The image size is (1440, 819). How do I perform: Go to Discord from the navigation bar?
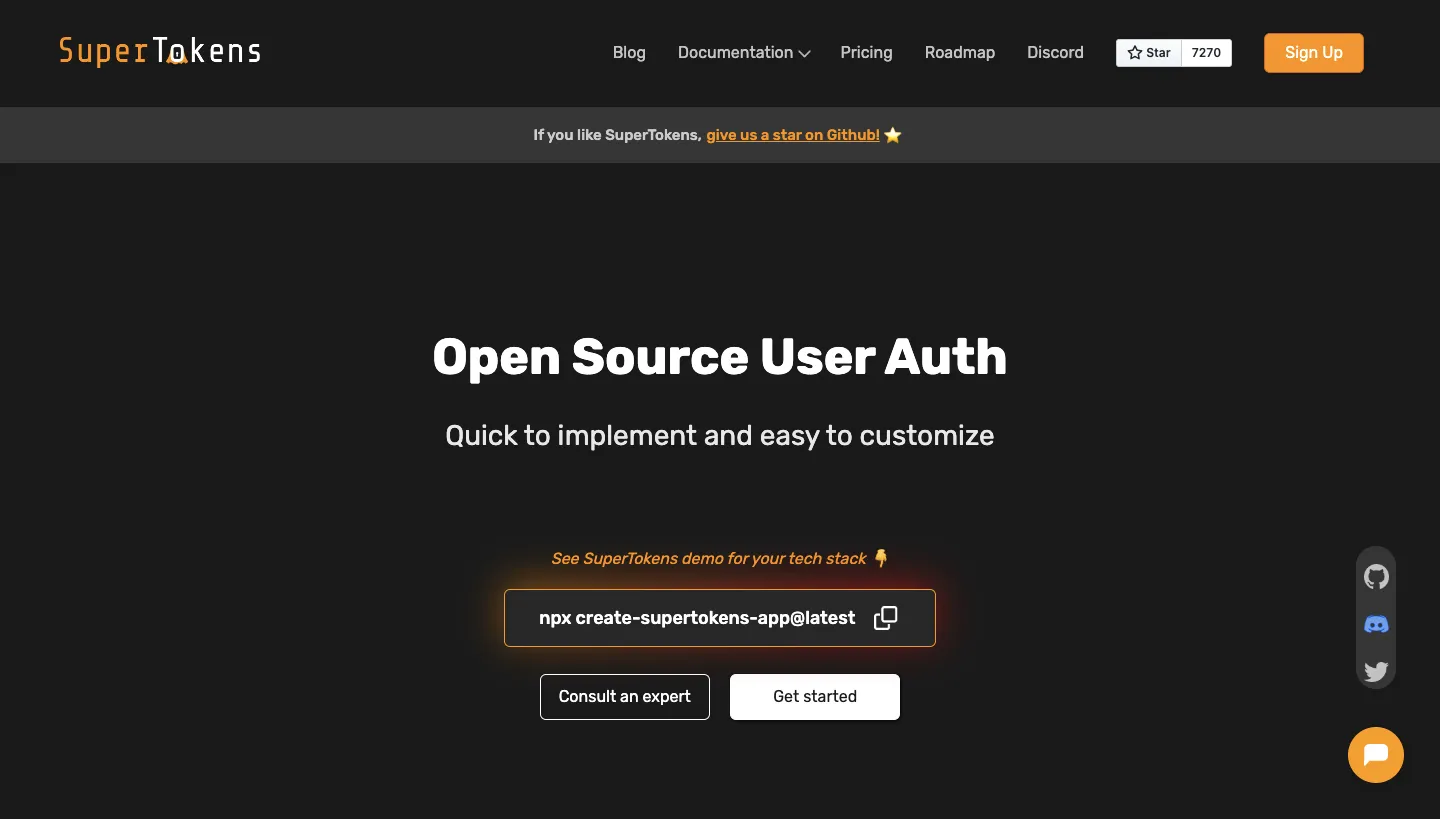(x=1055, y=52)
